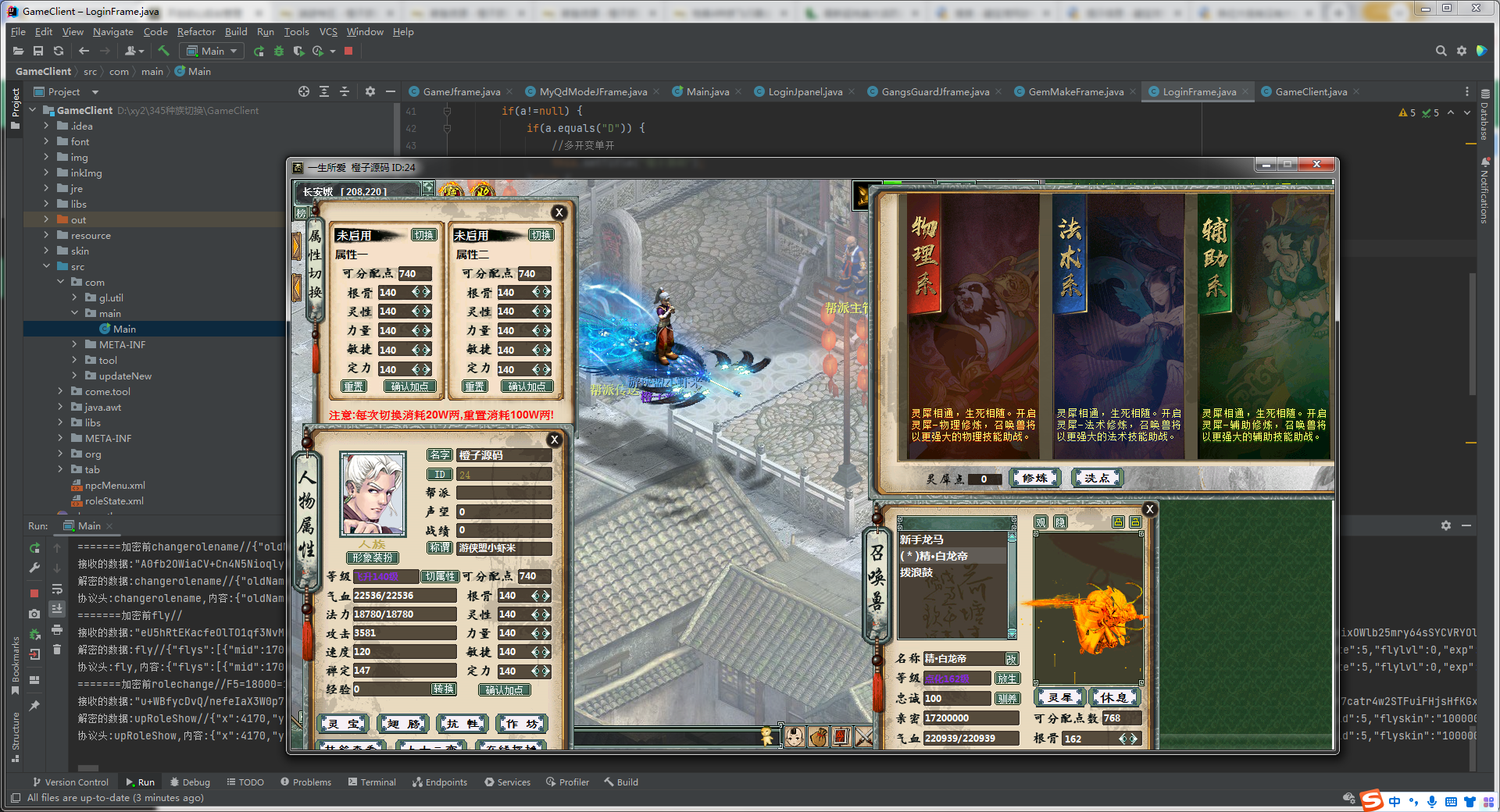1500x812 pixels.
Task: Open the Refactor menu
Action: point(195,32)
